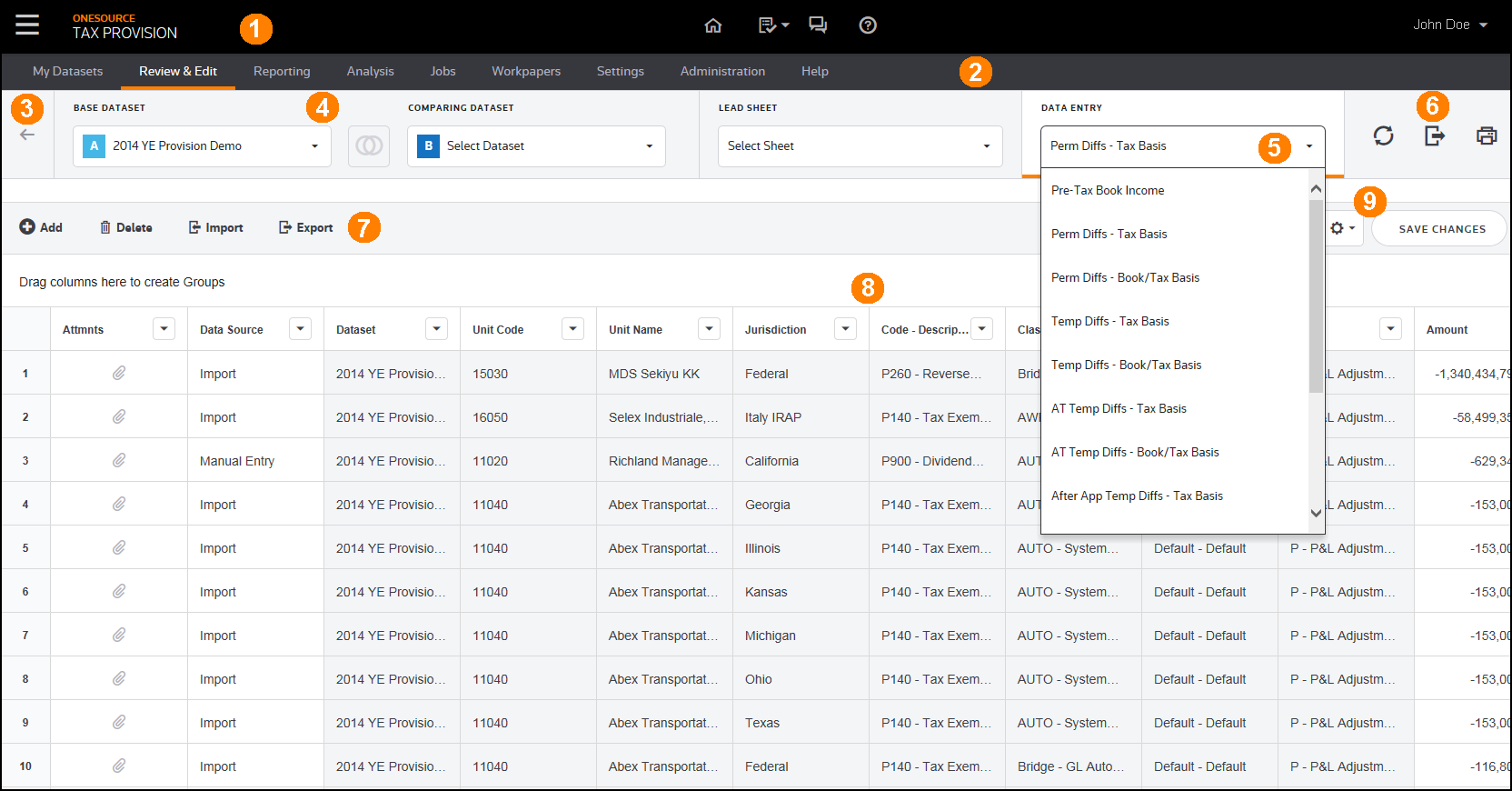The image size is (1512, 791).
Task: Open attachment paperclip for row 10
Action: point(119,766)
